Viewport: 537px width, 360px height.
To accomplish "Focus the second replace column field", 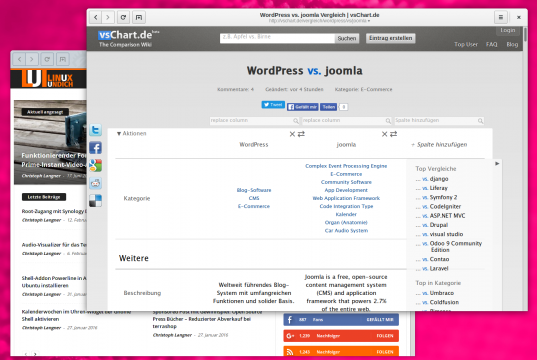I will pos(347,121).
